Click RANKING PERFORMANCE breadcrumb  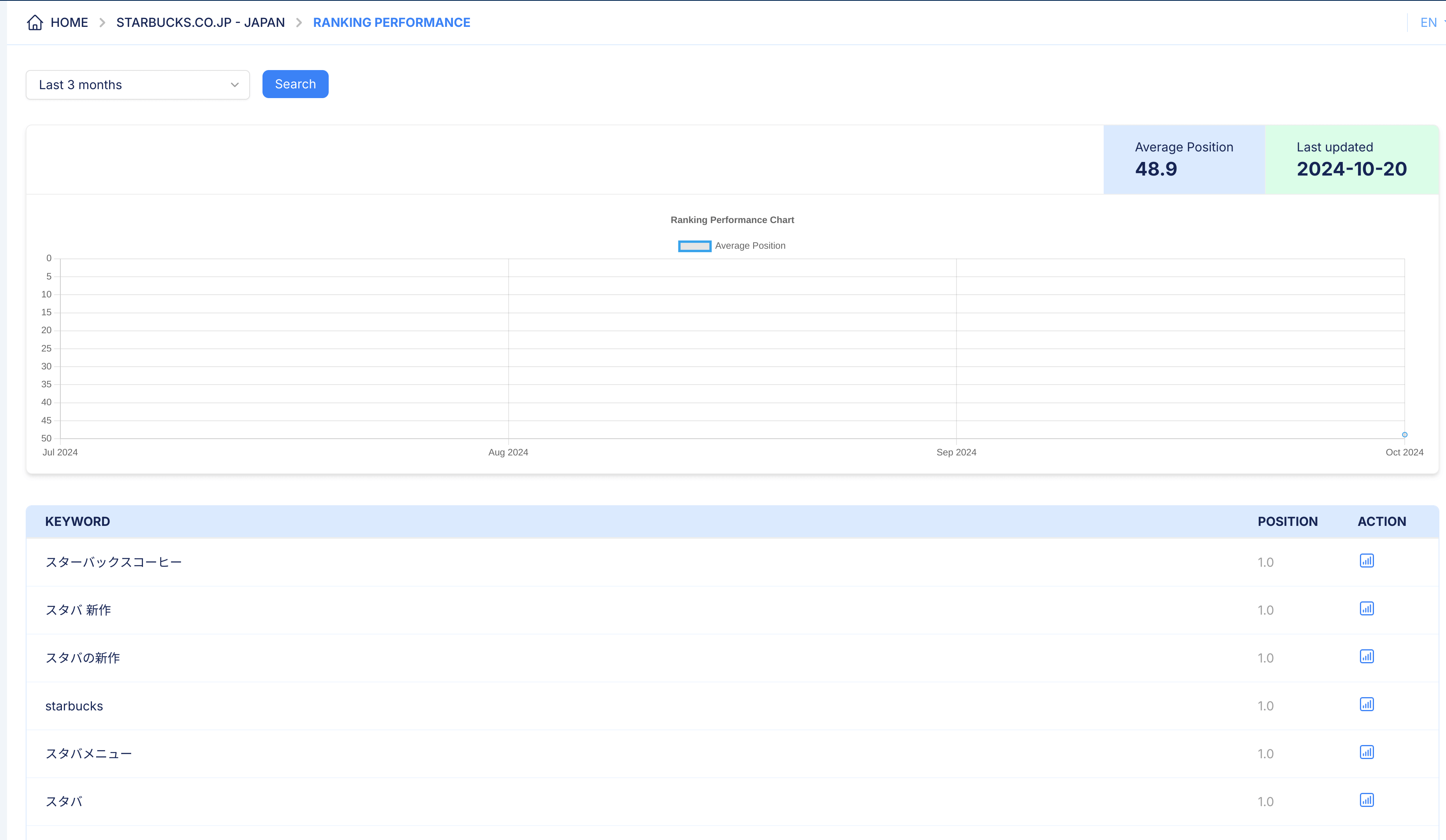click(x=391, y=22)
